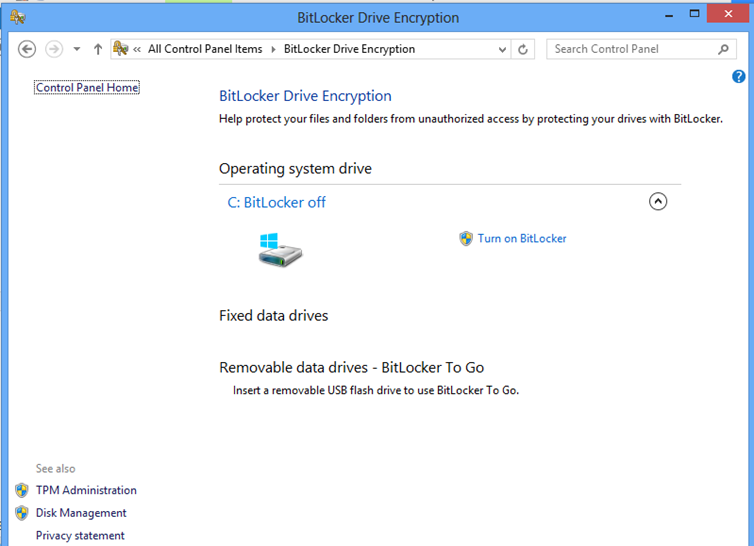Collapse the C: drive section chevron
This screenshot has height=546, width=754.
658,202
